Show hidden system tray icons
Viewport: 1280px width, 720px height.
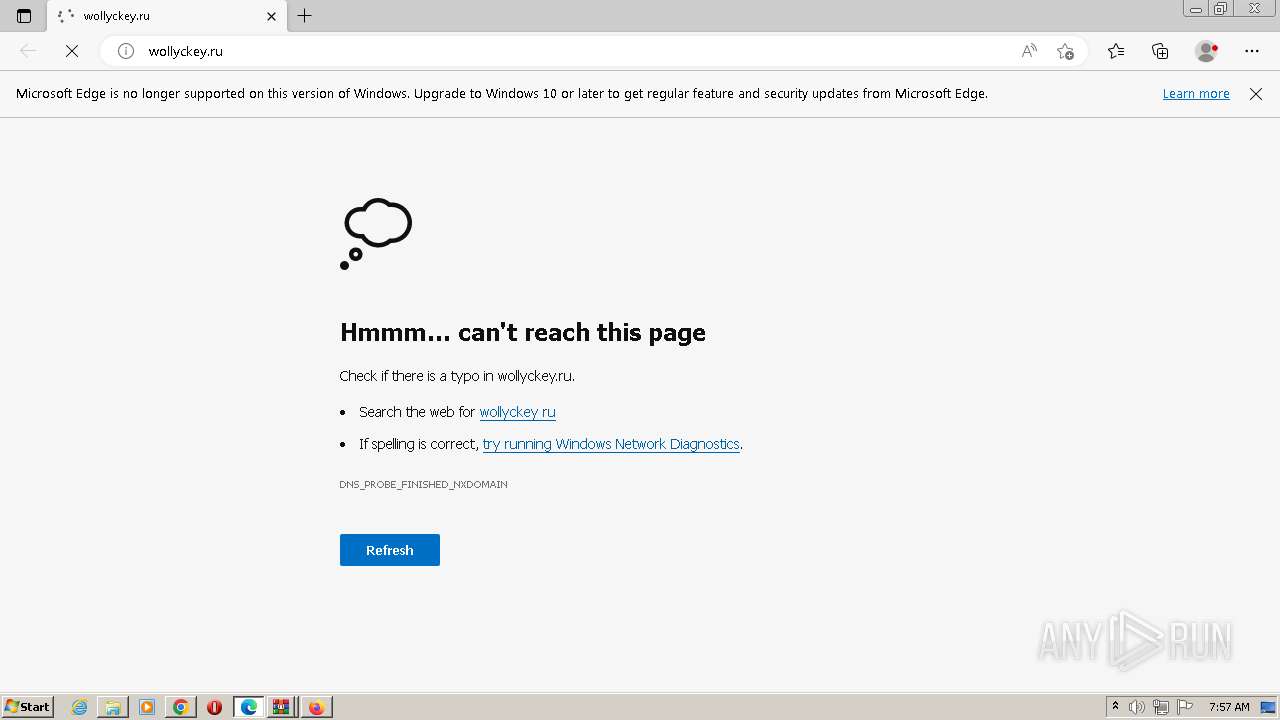coord(1116,707)
